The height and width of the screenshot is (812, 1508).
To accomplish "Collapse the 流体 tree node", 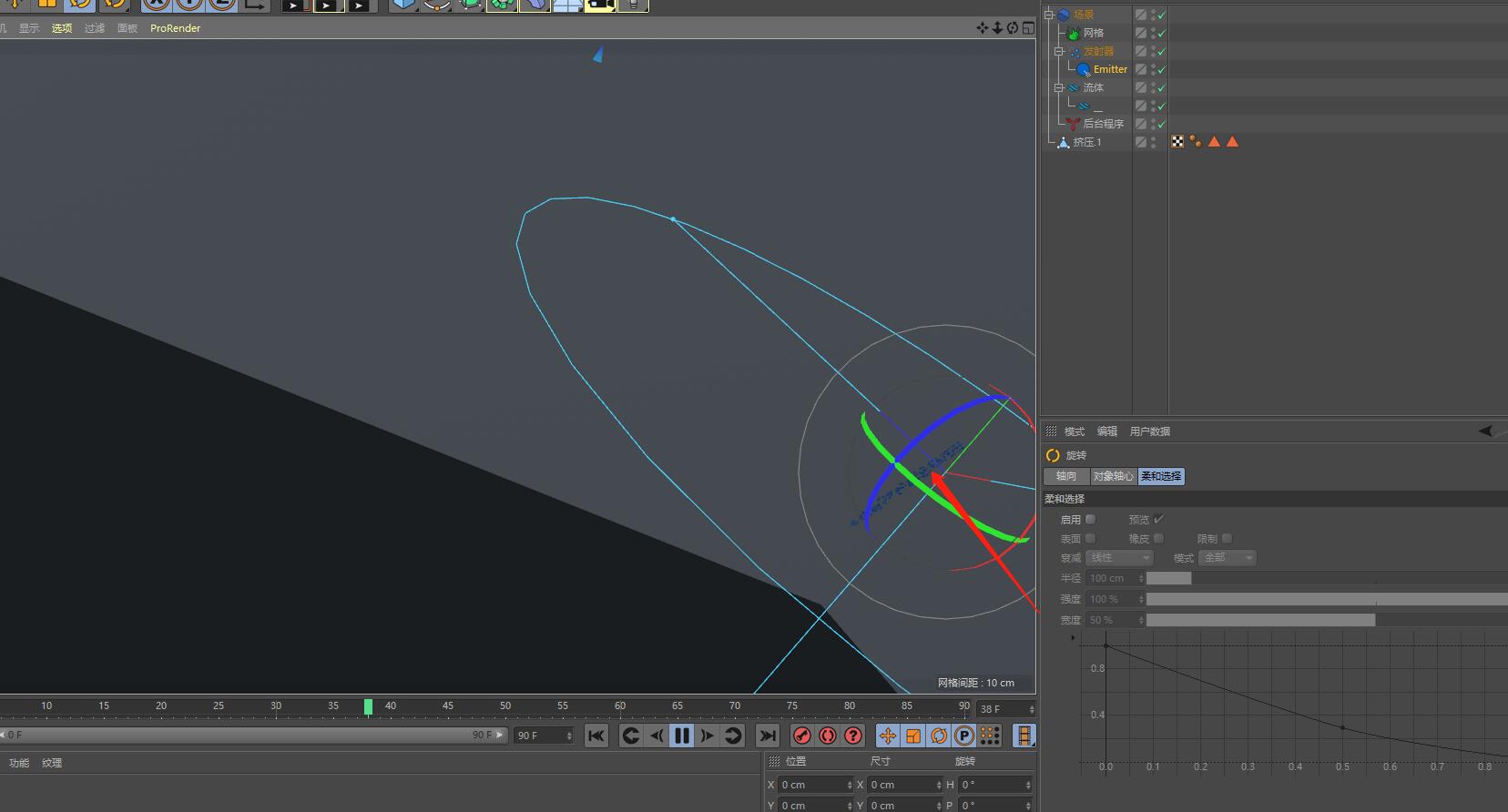I will click(1059, 87).
